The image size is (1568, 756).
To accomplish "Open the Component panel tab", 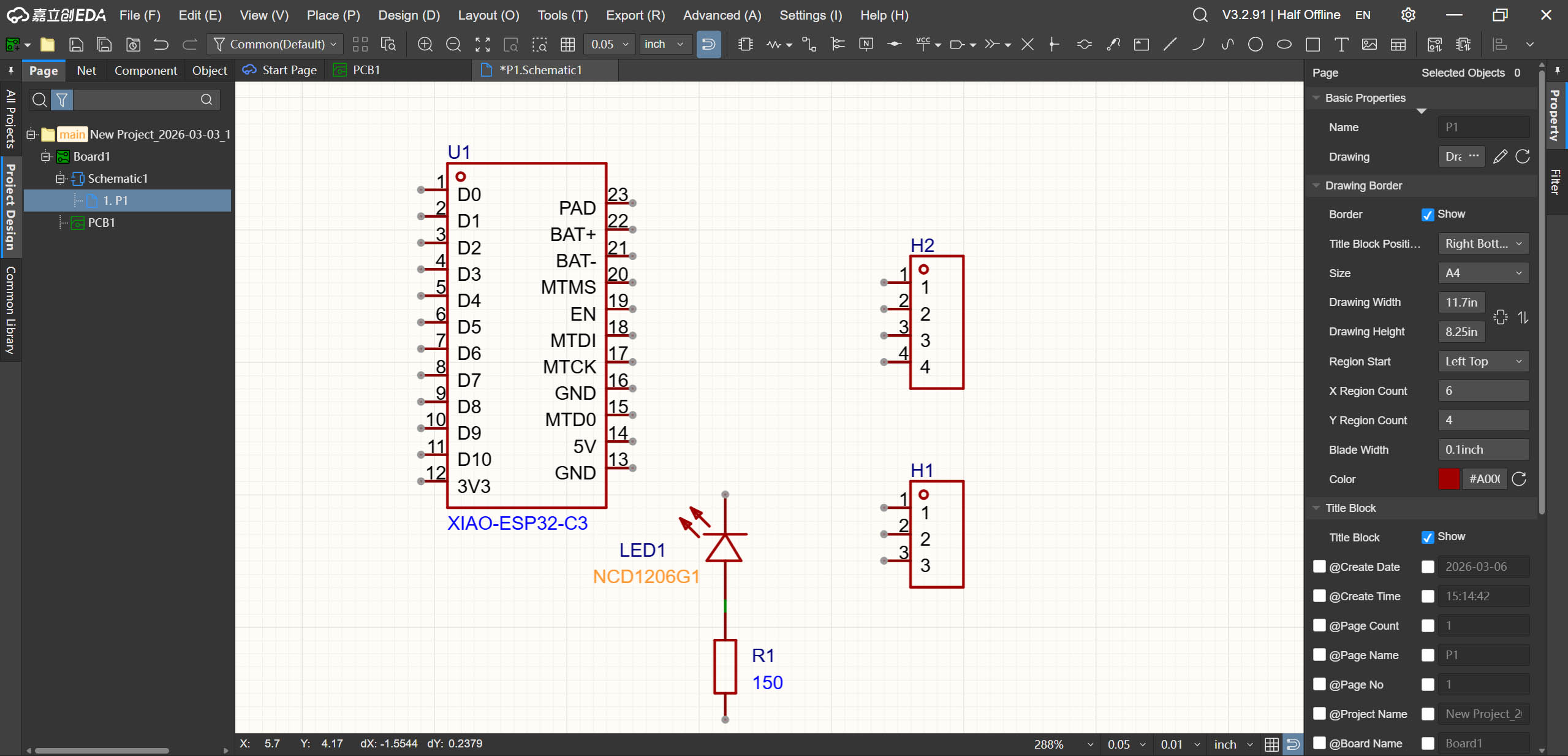I will [x=145, y=71].
